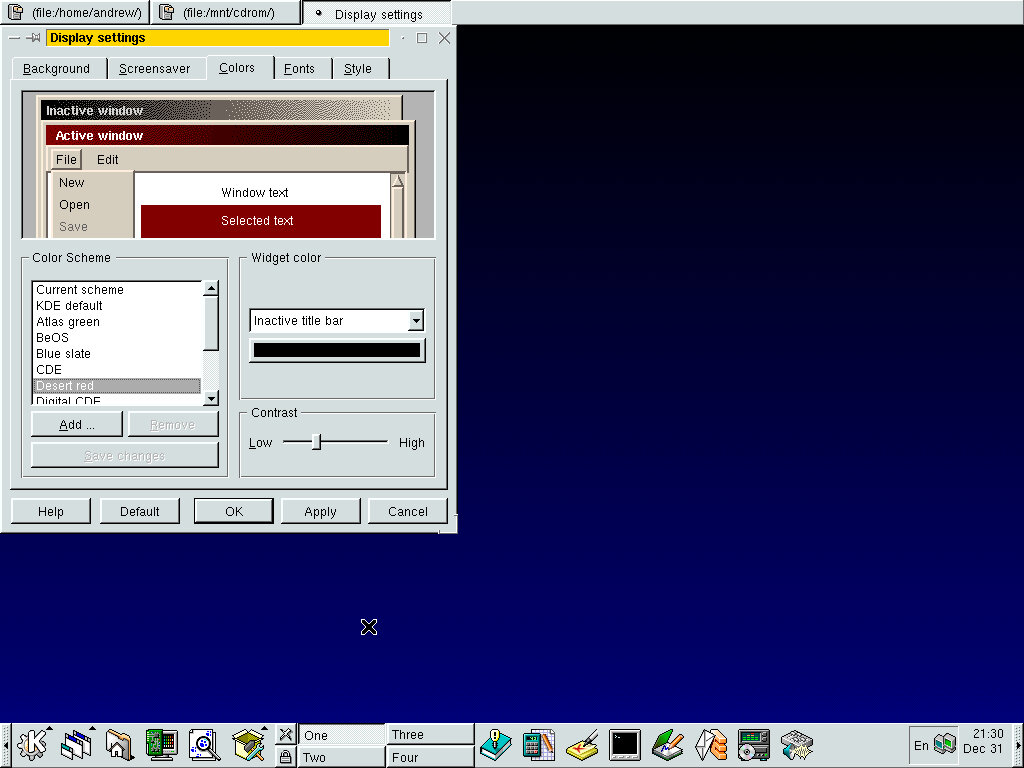The width and height of the screenshot is (1024, 768).
Task: Click the pin sticky window icon
Action: [x=33, y=38]
